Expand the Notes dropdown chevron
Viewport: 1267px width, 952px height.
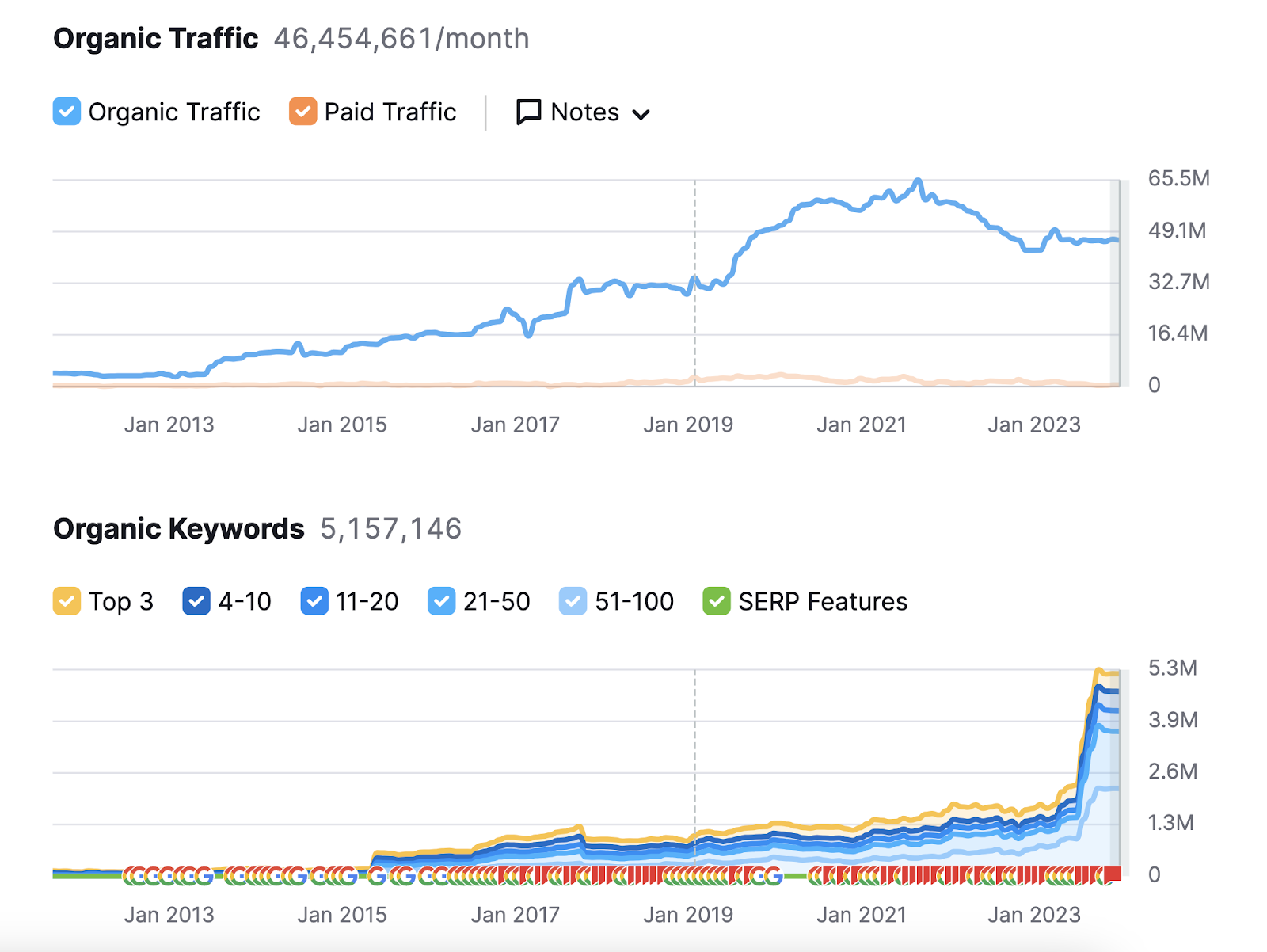[641, 115]
